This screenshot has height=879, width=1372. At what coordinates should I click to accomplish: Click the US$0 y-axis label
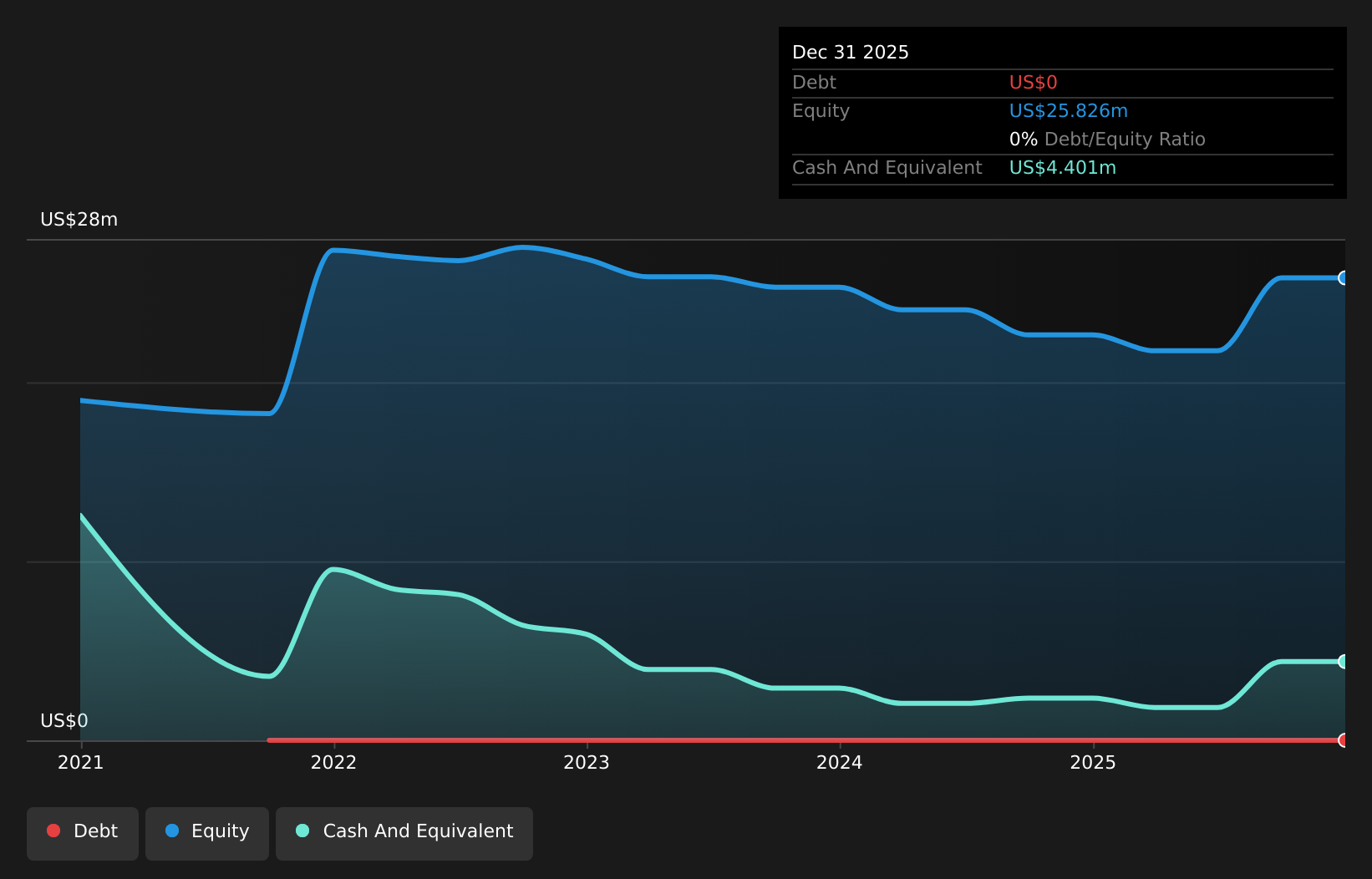pyautogui.click(x=64, y=721)
